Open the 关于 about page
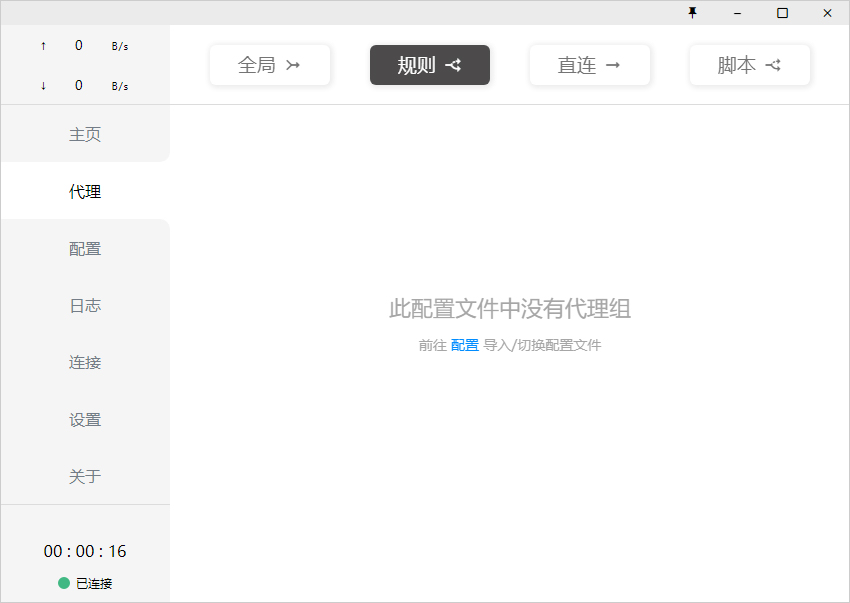 click(x=84, y=476)
